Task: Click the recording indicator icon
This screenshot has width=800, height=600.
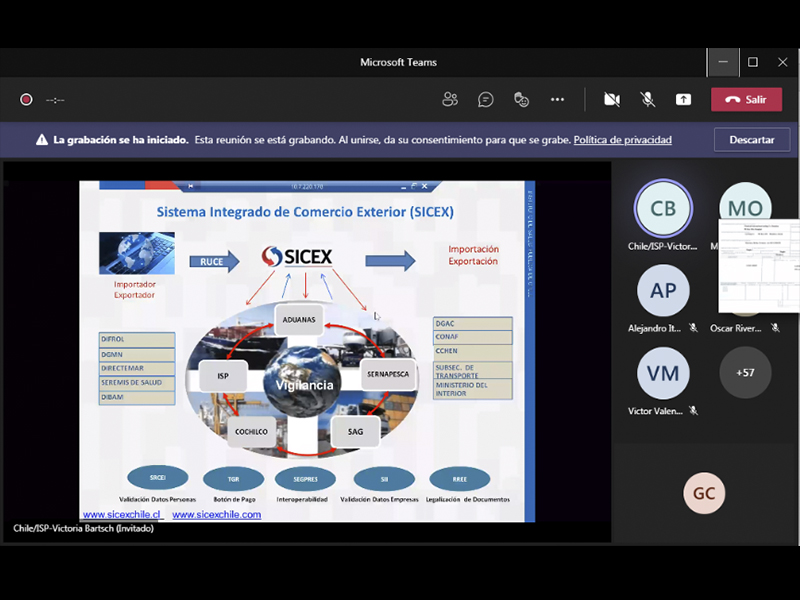Action: pos(26,99)
